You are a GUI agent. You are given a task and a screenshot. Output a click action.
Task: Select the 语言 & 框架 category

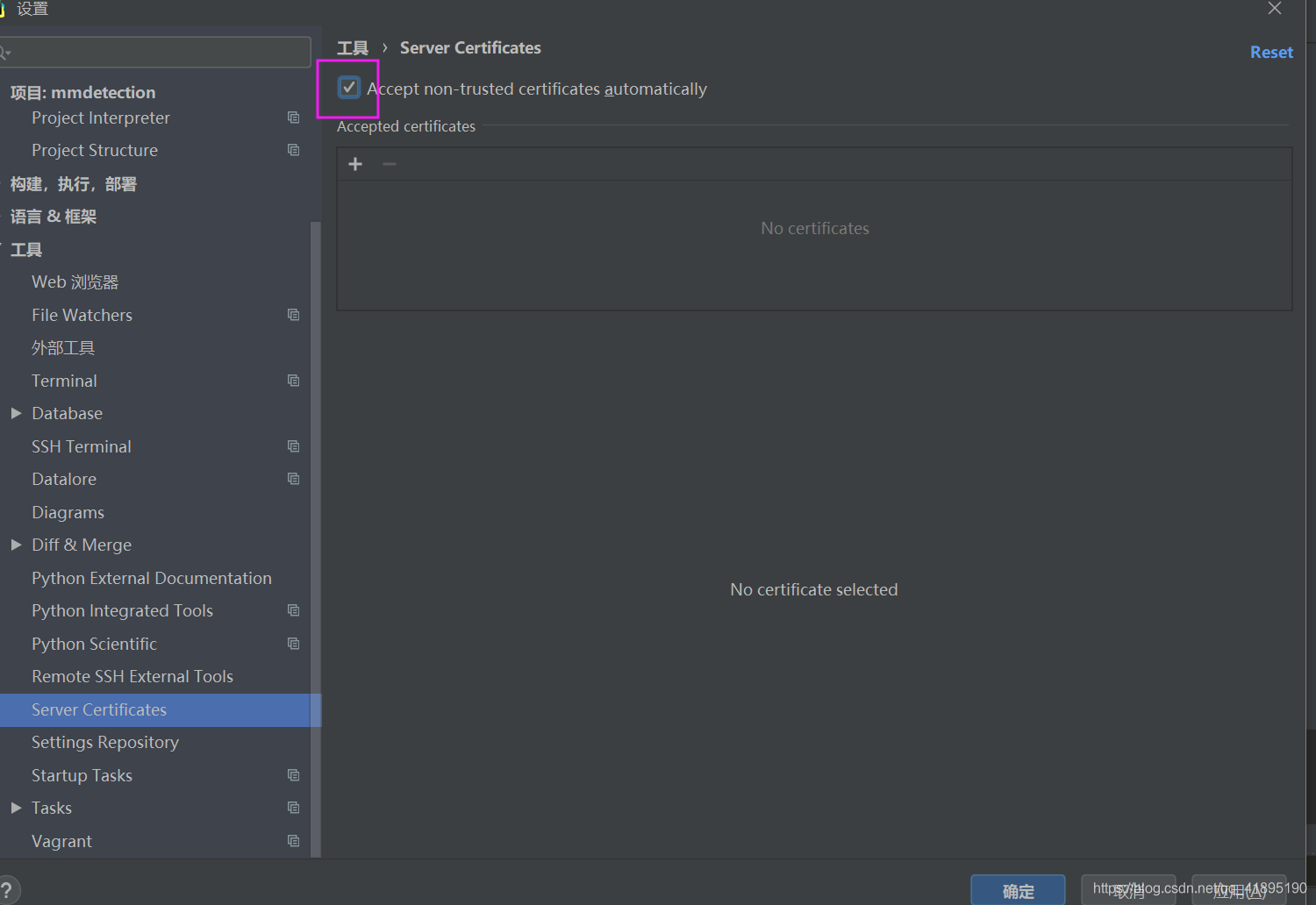54,217
